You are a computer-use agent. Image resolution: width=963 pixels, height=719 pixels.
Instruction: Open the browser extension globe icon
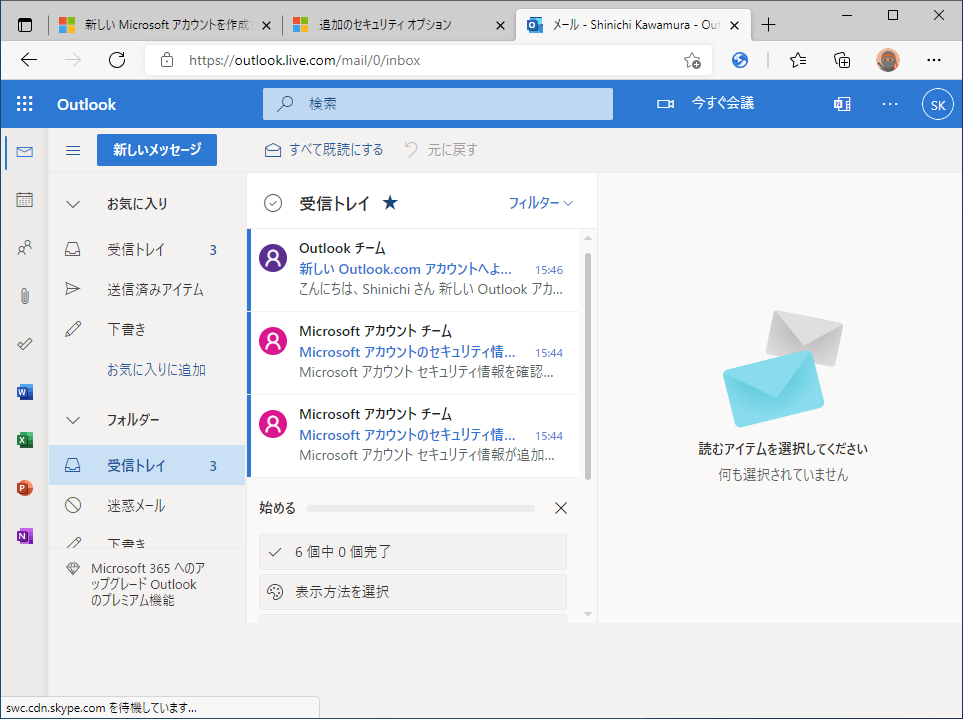pyautogui.click(x=740, y=60)
